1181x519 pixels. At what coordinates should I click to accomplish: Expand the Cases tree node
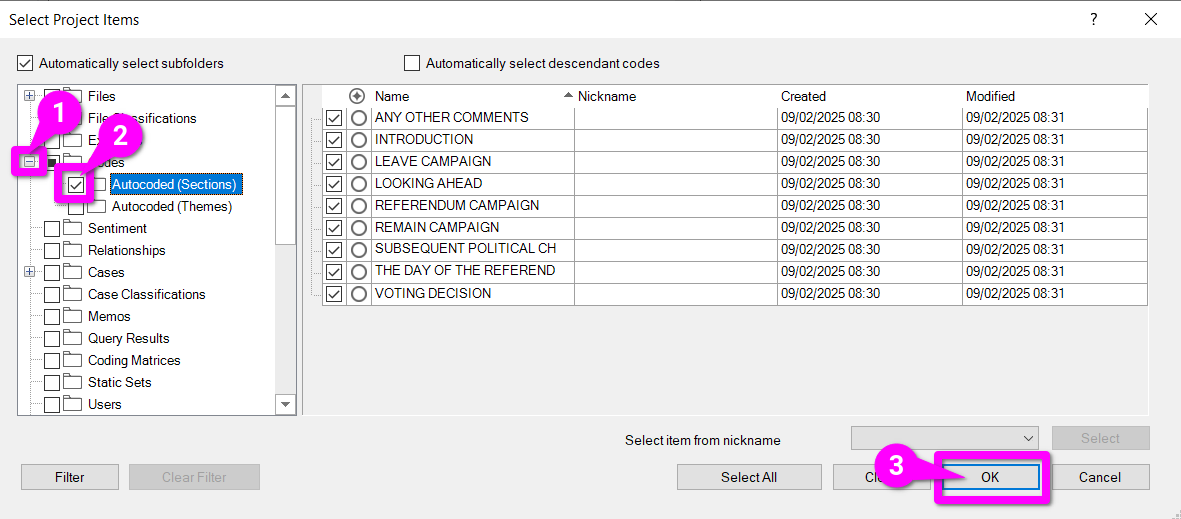coord(30,272)
